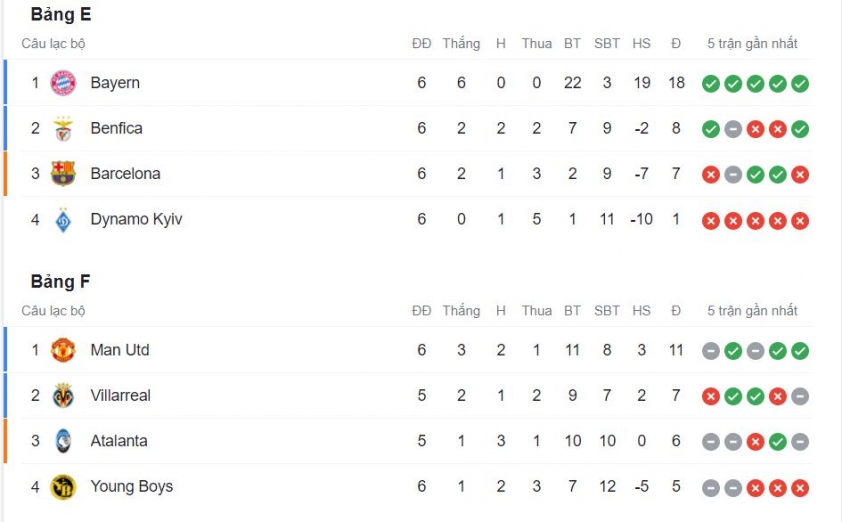This screenshot has width=842, height=522.
Task: Click the Bayern club crest icon
Action: click(63, 83)
